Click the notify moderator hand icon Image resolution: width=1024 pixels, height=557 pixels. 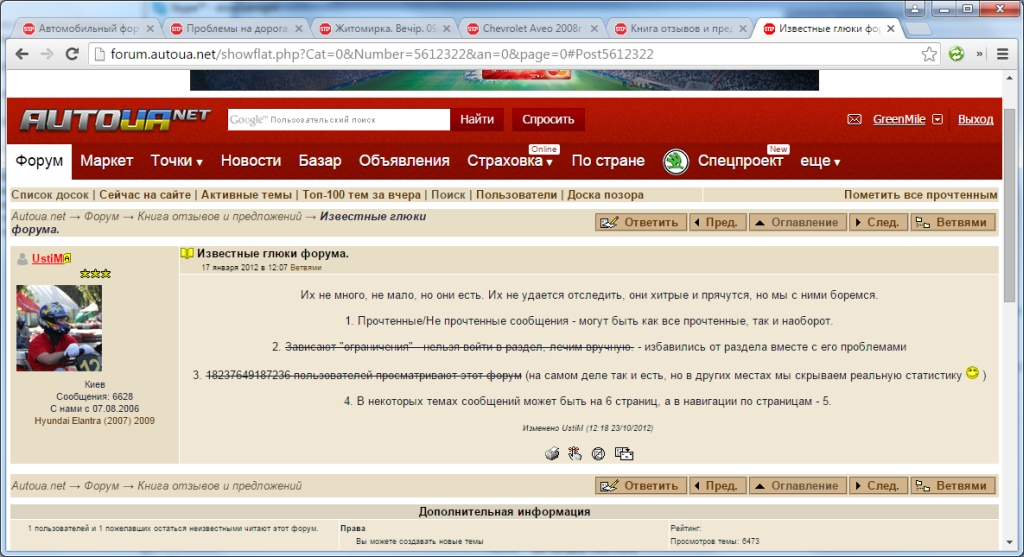click(575, 453)
